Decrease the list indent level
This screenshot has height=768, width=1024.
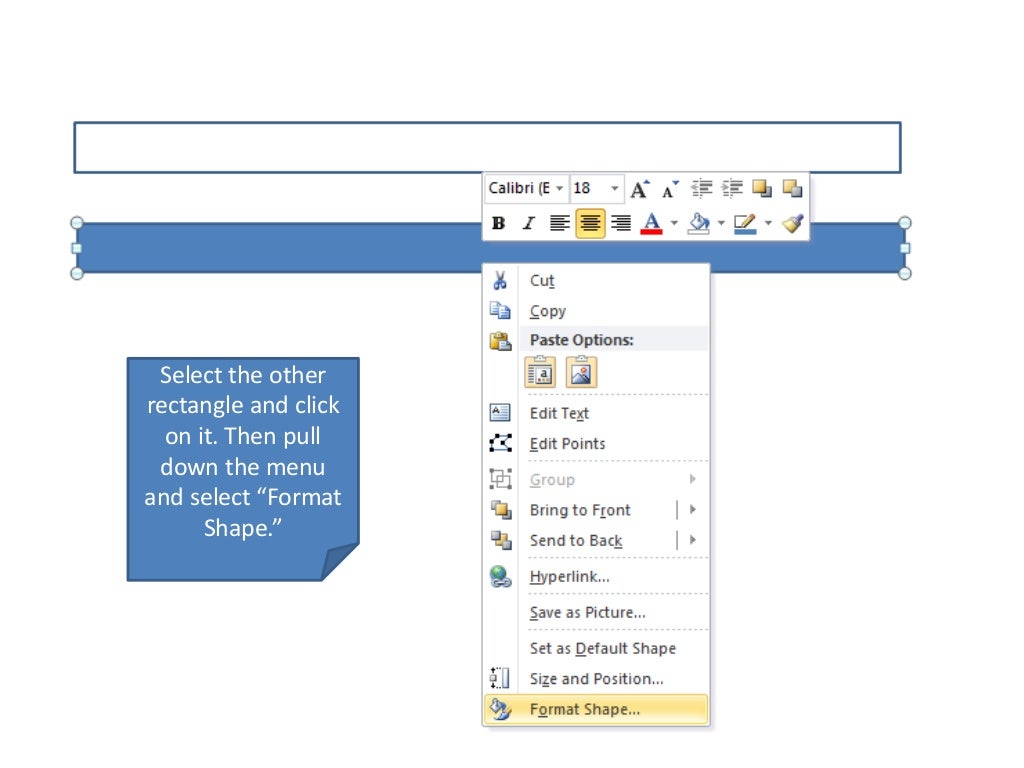pyautogui.click(x=701, y=189)
